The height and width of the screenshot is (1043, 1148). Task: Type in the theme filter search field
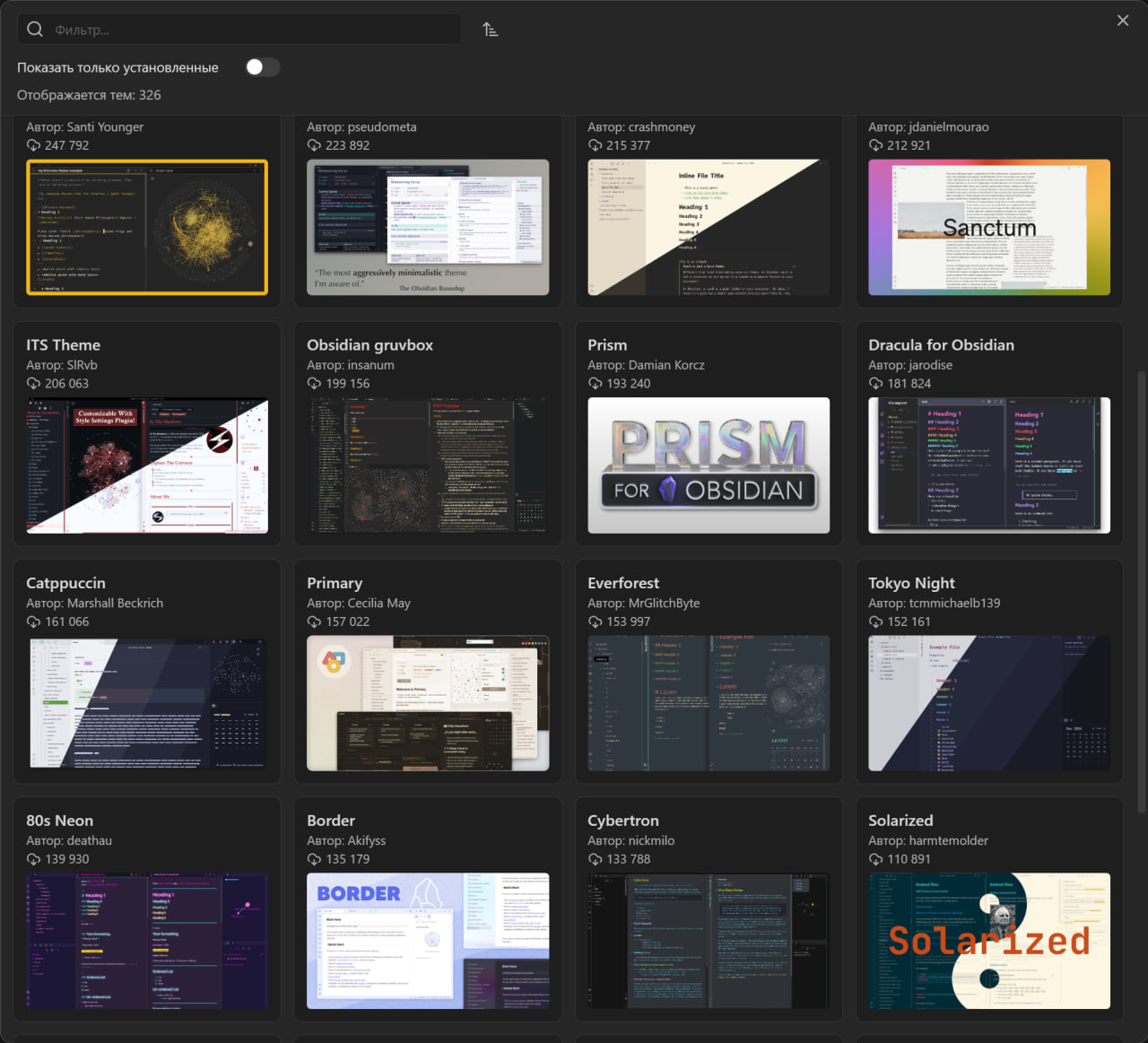click(x=251, y=30)
